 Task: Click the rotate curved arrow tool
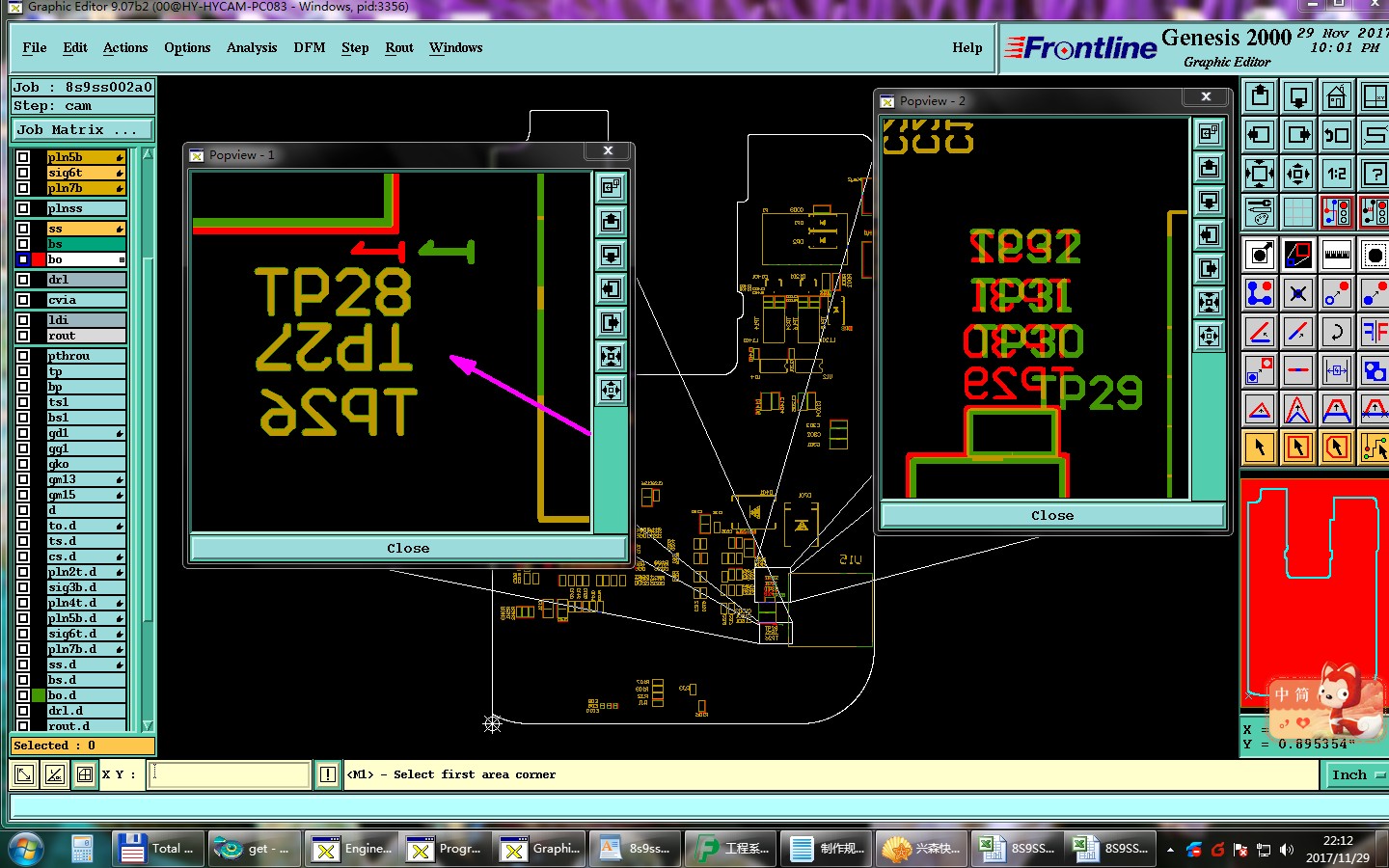1337,332
